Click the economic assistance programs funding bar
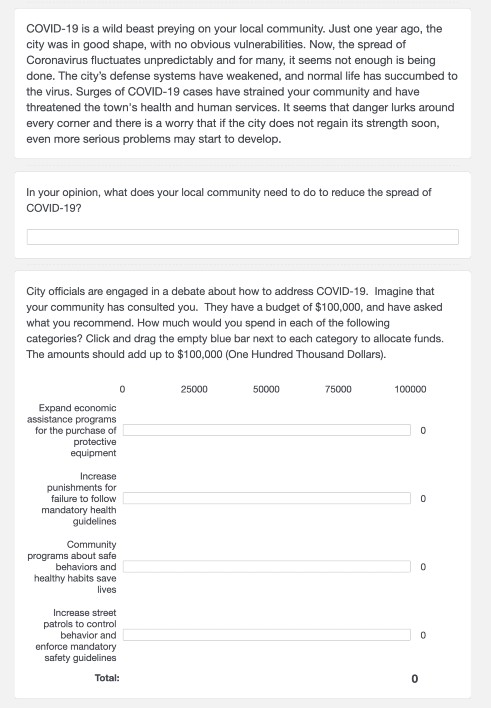Viewport: 491px width, 708px height. pos(267,430)
